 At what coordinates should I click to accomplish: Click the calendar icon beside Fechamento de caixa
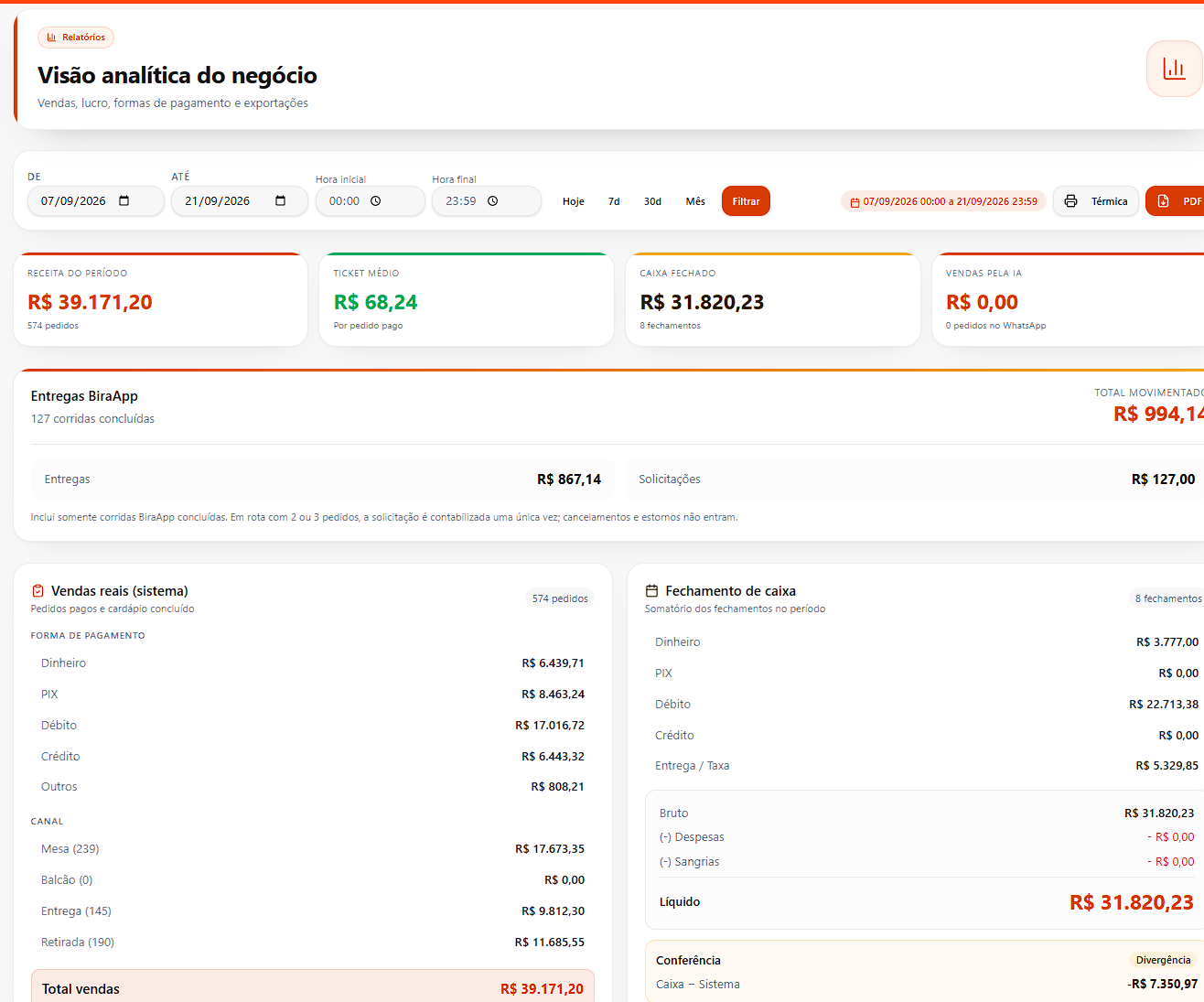(651, 591)
